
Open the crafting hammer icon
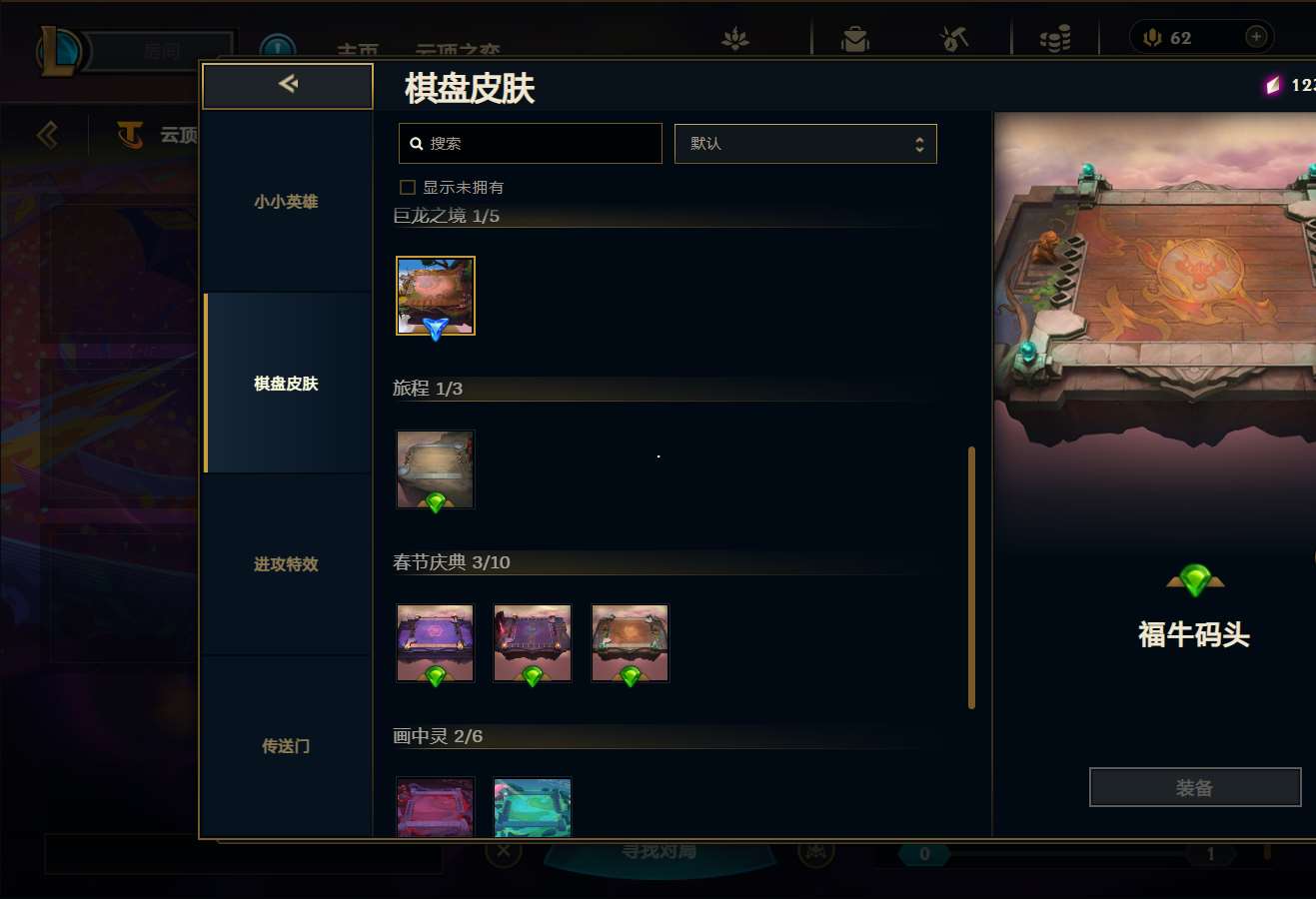tap(954, 39)
